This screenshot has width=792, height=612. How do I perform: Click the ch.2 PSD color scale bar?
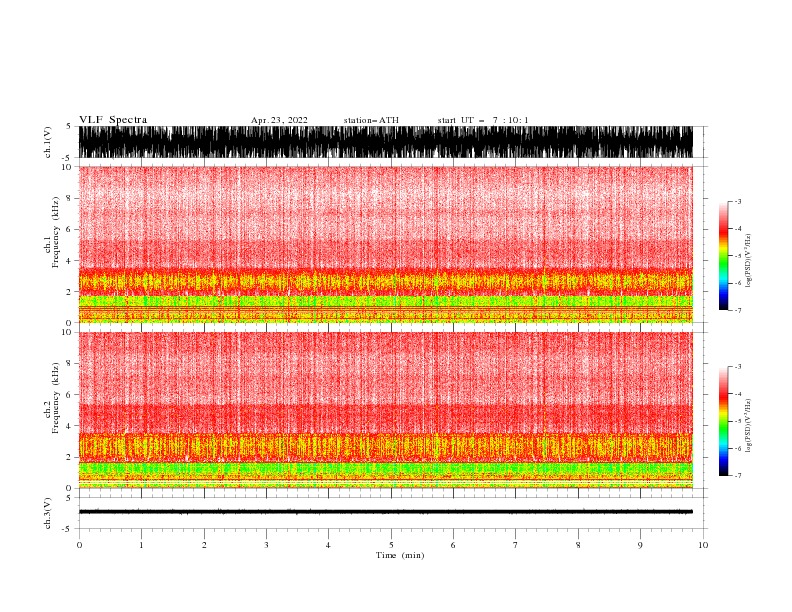723,421
